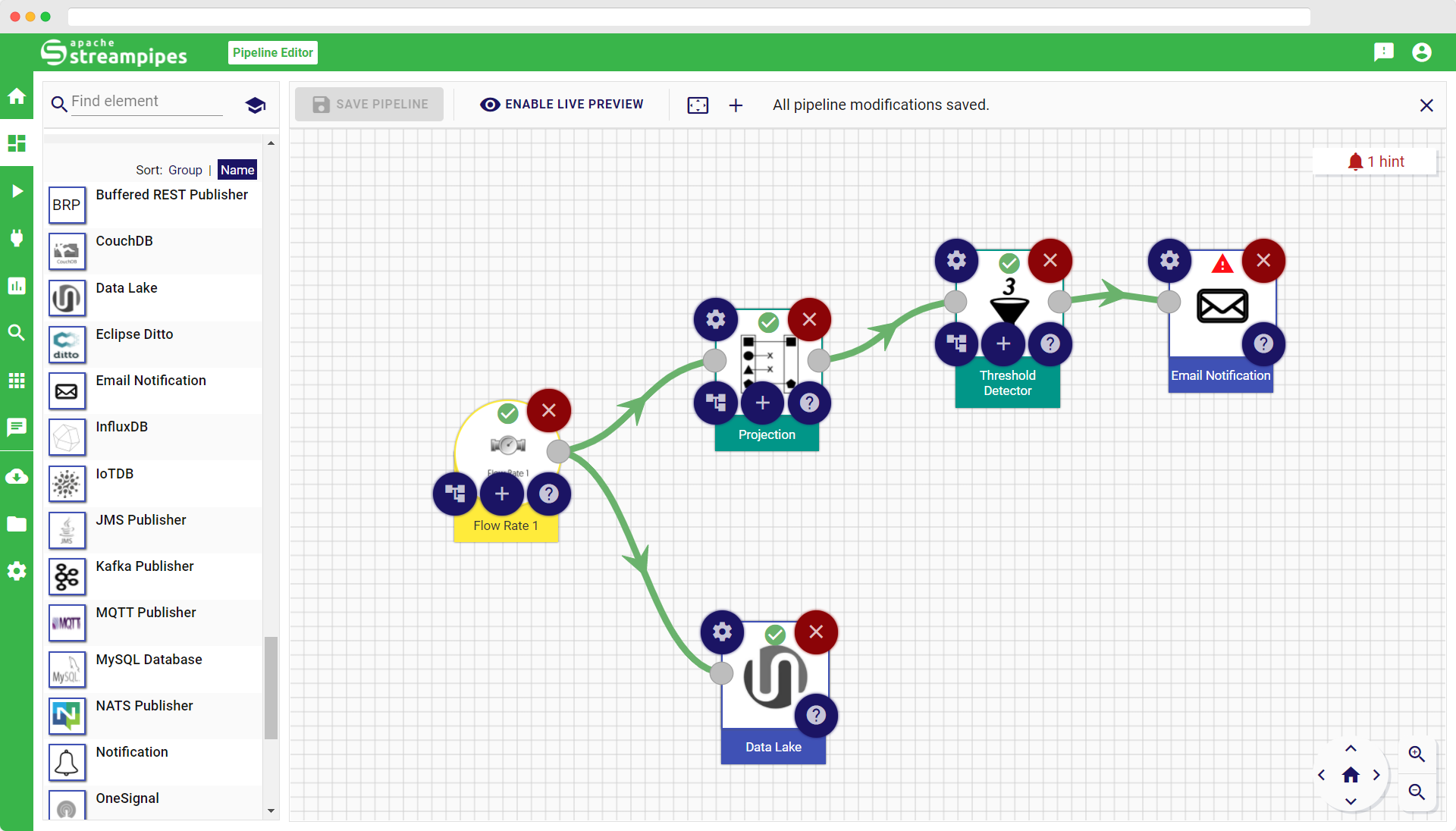Click the pipeline elements grid view icon

pyautogui.click(x=17, y=381)
